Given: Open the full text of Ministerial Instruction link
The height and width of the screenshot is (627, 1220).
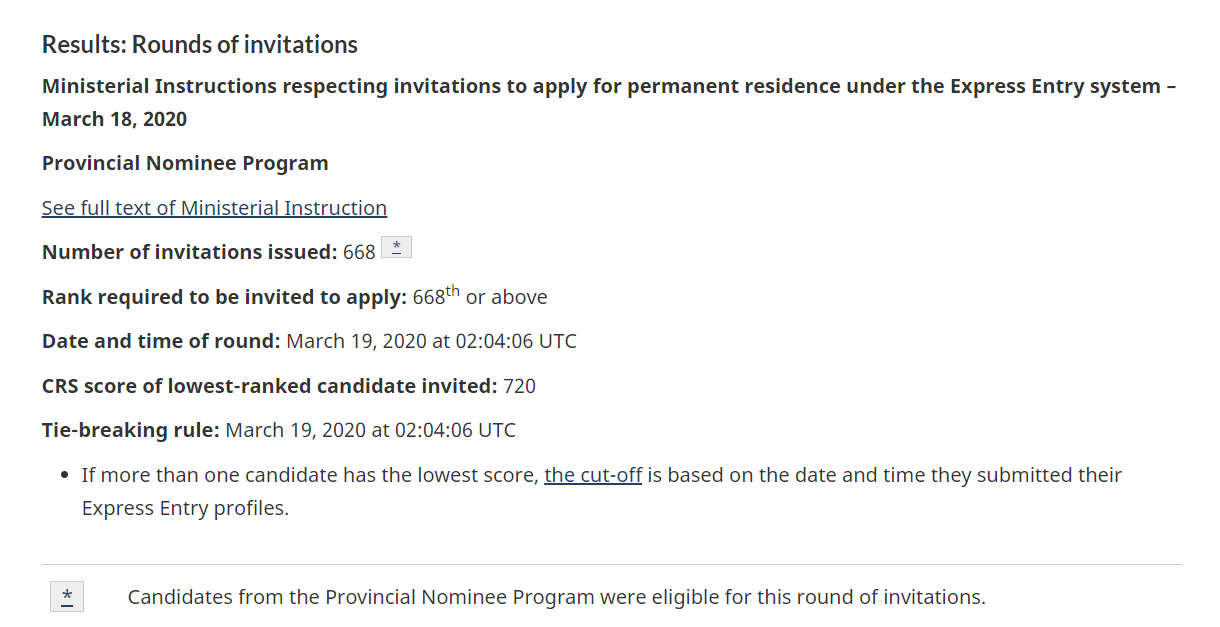Looking at the screenshot, I should pos(214,208).
